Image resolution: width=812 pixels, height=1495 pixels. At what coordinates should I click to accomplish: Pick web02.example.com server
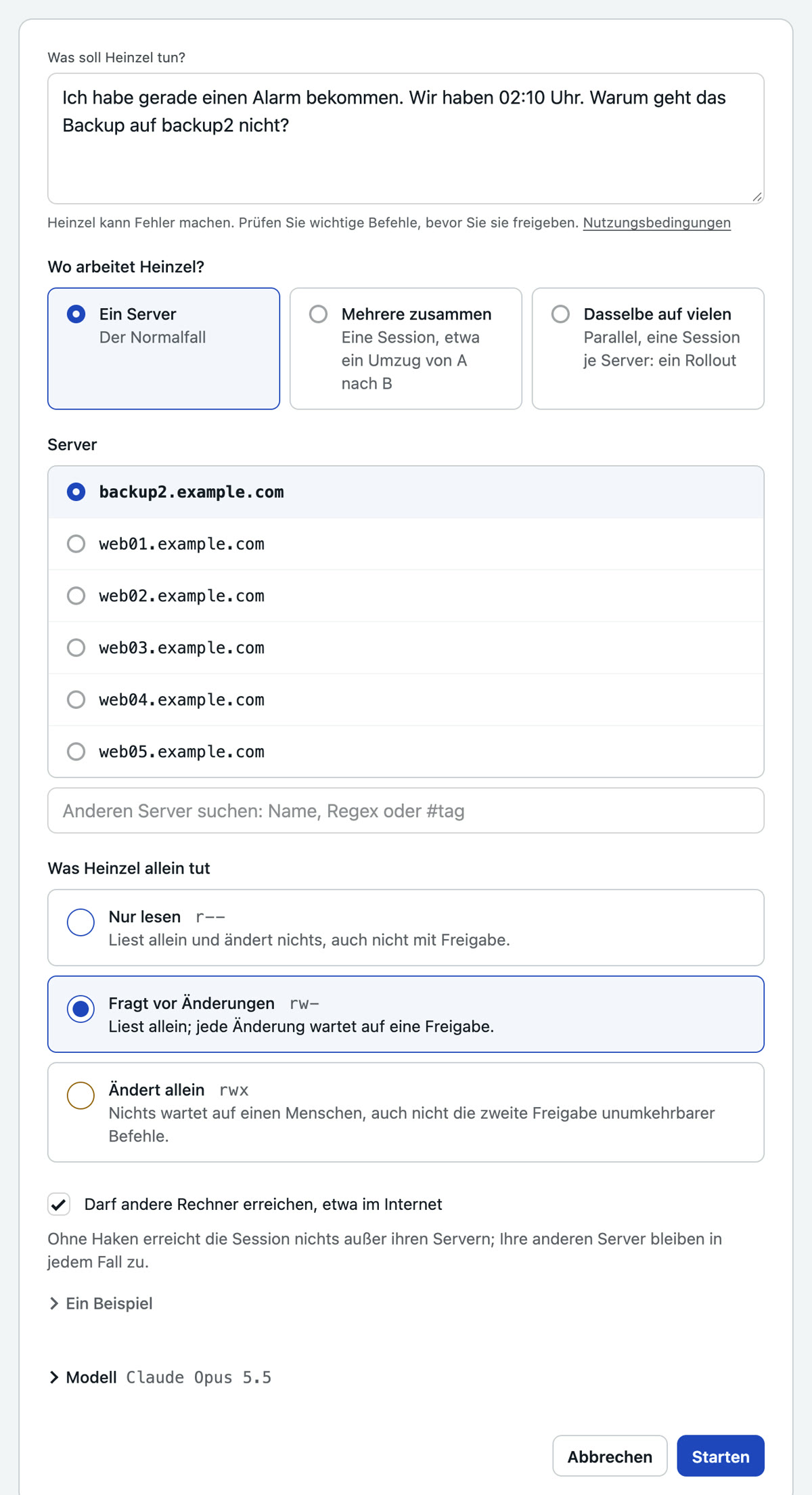[406, 596]
